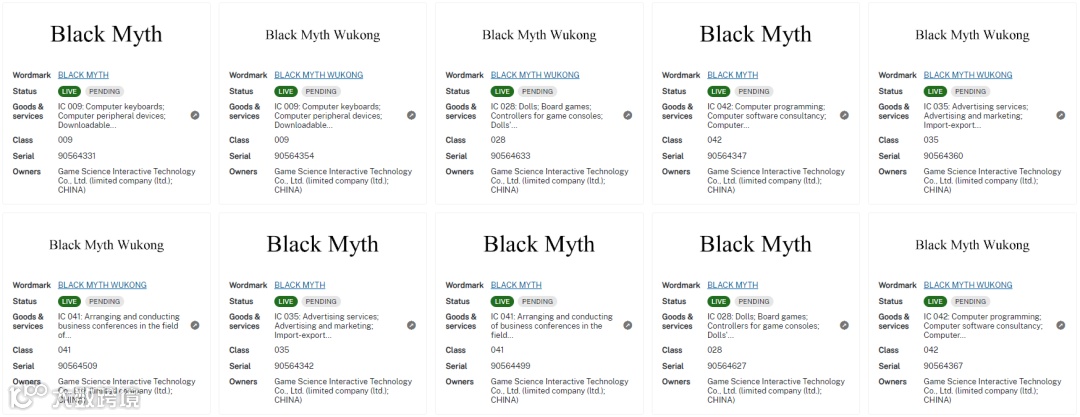Select serial number text 90564342
Viewport: 1080px width, 417px height.
294,367
